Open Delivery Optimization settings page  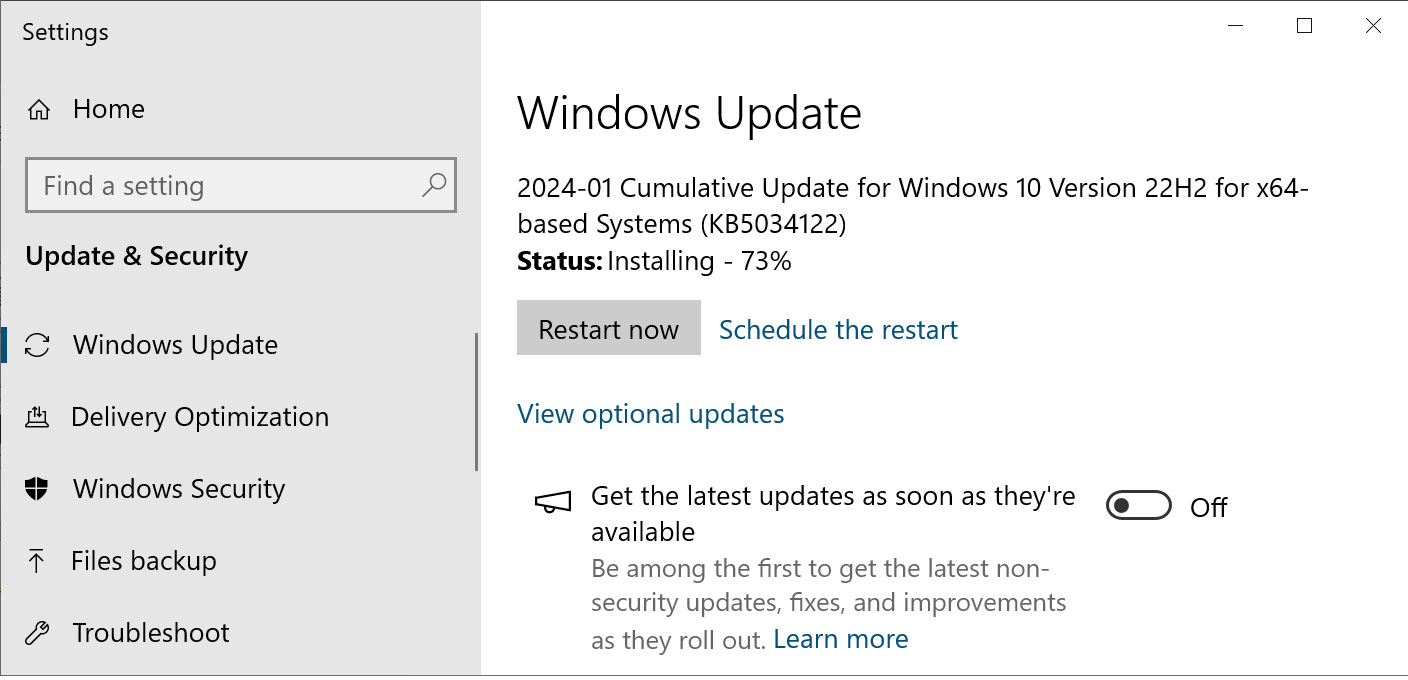(x=200, y=417)
